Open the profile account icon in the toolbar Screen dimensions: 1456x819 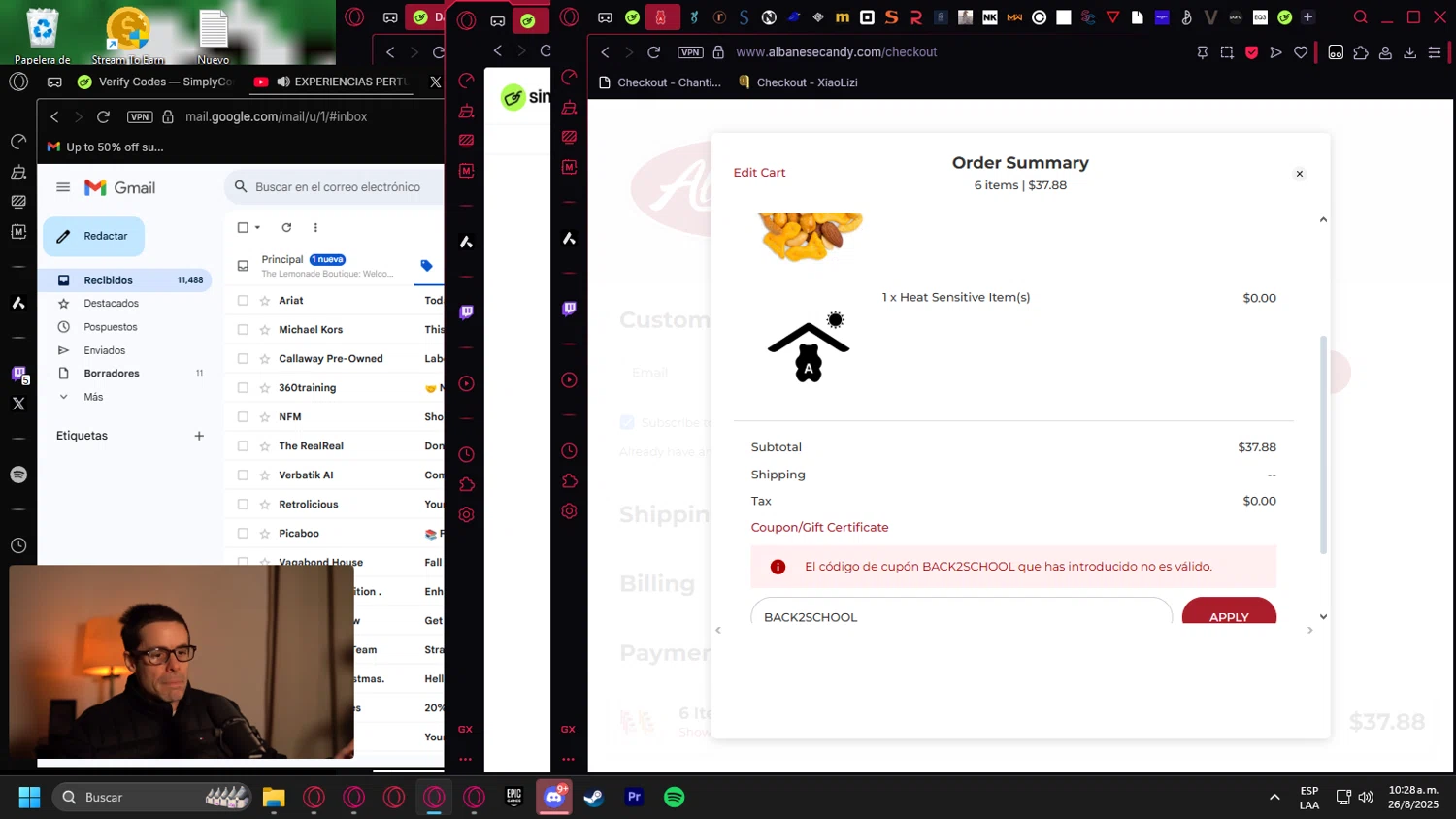coord(1385,52)
